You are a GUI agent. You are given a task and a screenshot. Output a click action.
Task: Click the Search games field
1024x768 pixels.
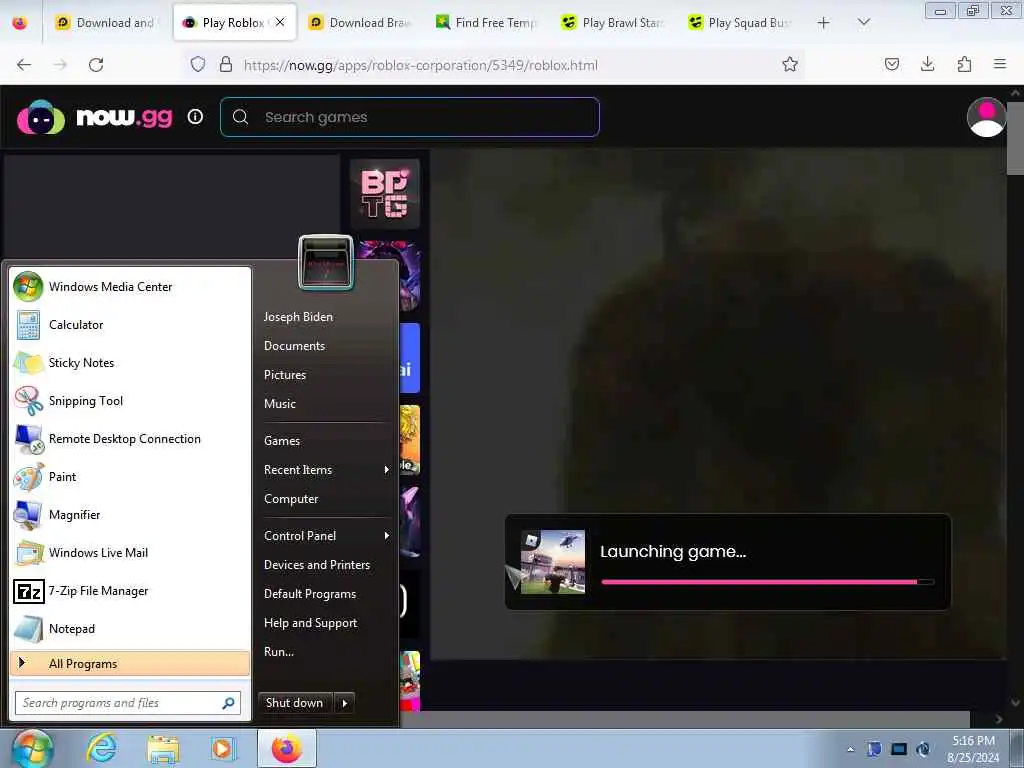(x=410, y=117)
